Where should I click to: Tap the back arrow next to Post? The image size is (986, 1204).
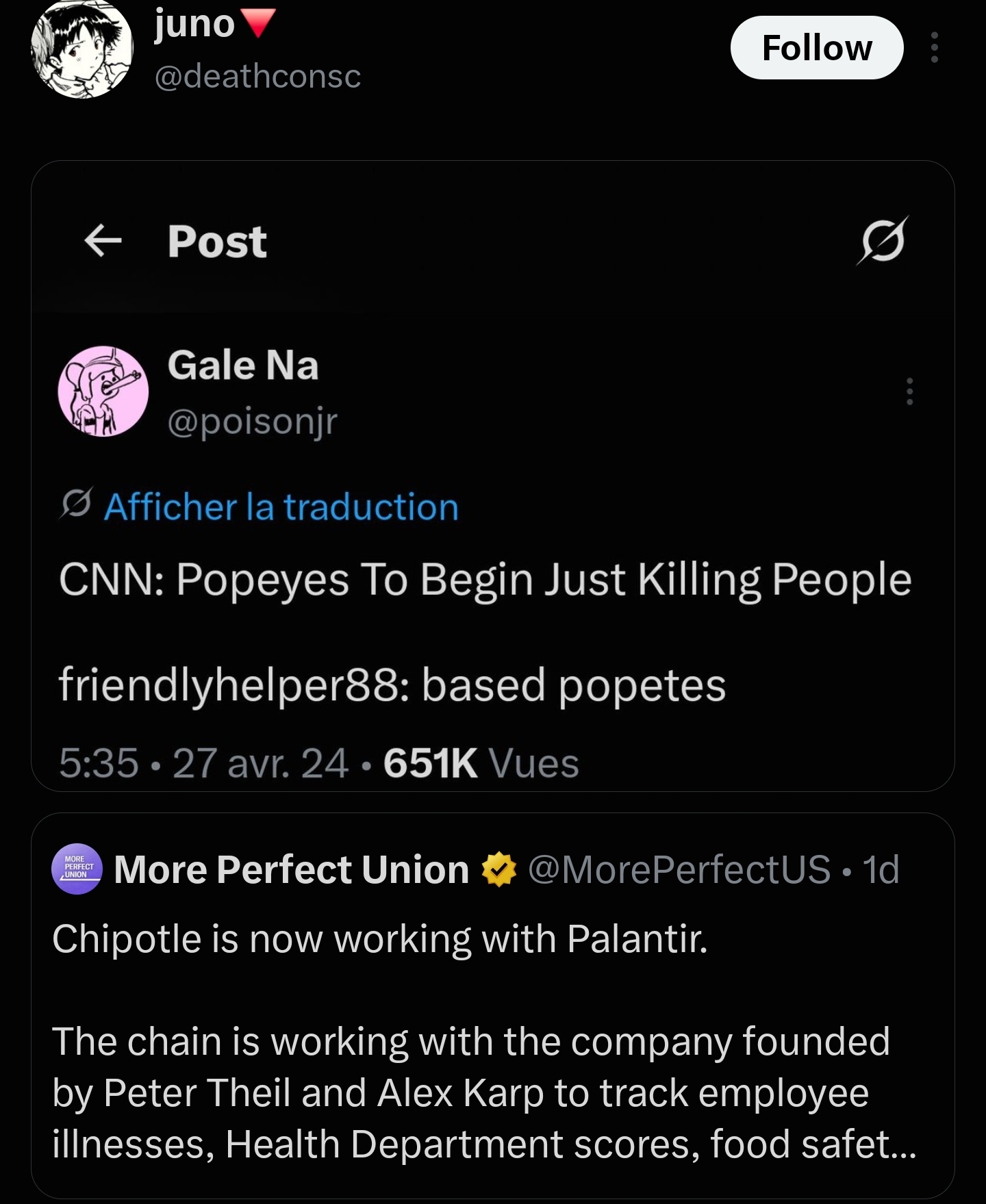pyautogui.click(x=103, y=241)
